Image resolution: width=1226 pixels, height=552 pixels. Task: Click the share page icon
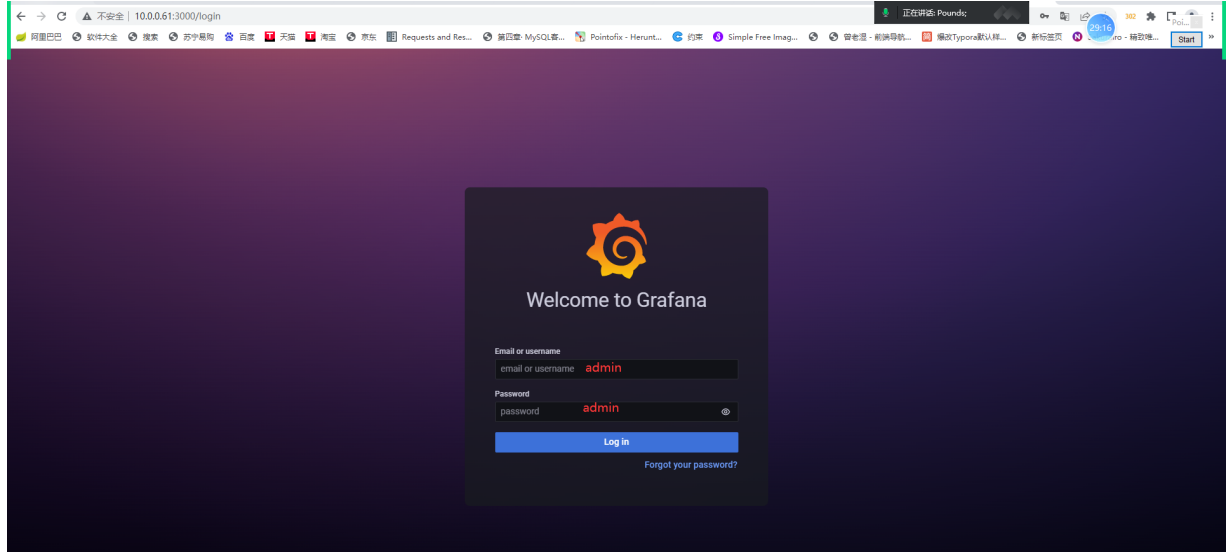1085,16
